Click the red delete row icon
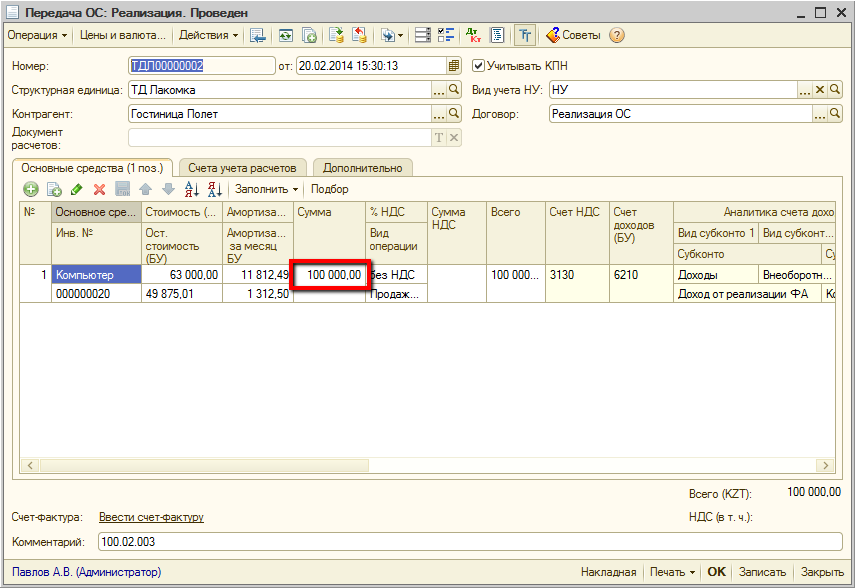 pyautogui.click(x=99, y=189)
